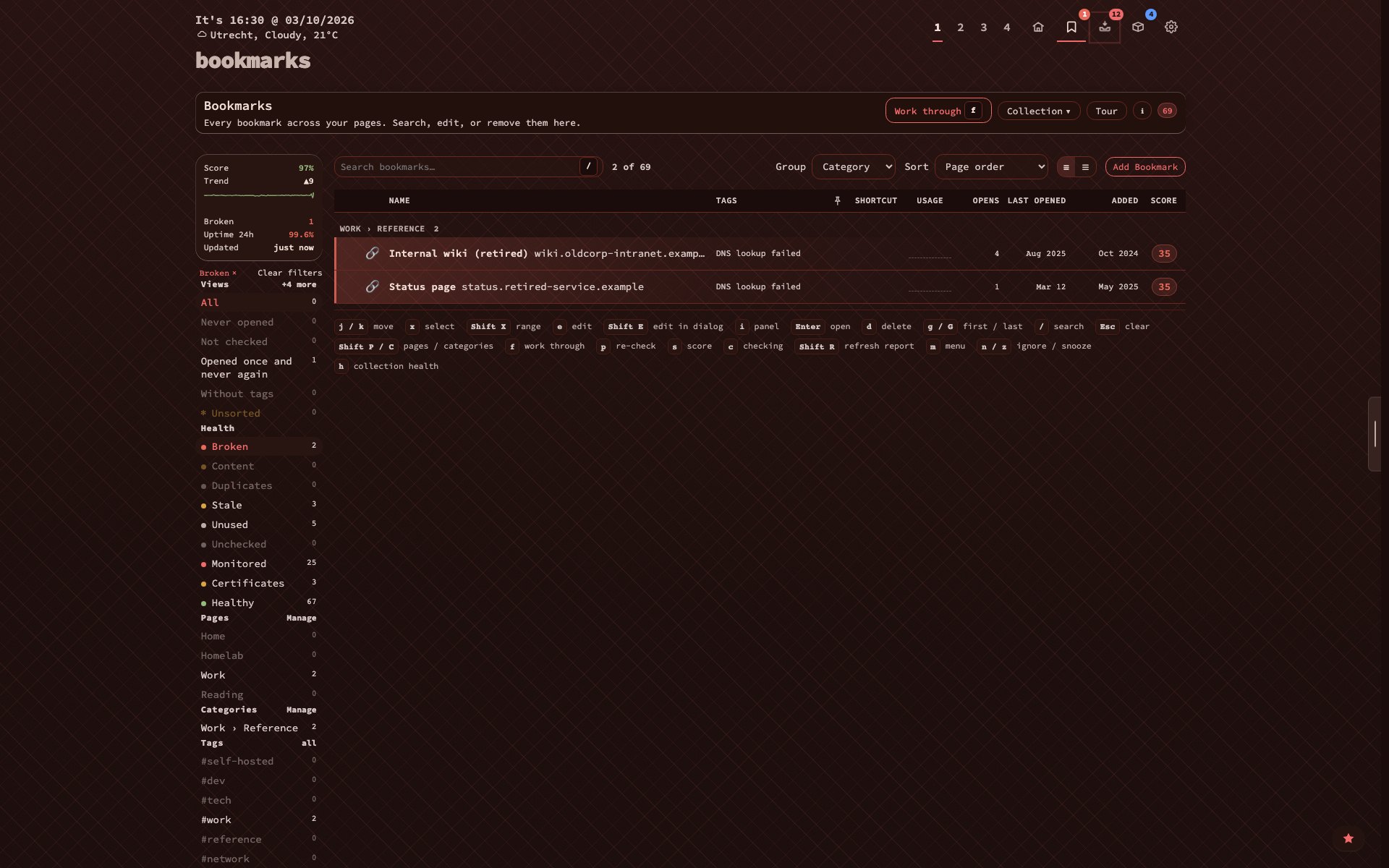Screen dimensions: 1389x868
Task: Select the Never opened view
Action: 258,322
